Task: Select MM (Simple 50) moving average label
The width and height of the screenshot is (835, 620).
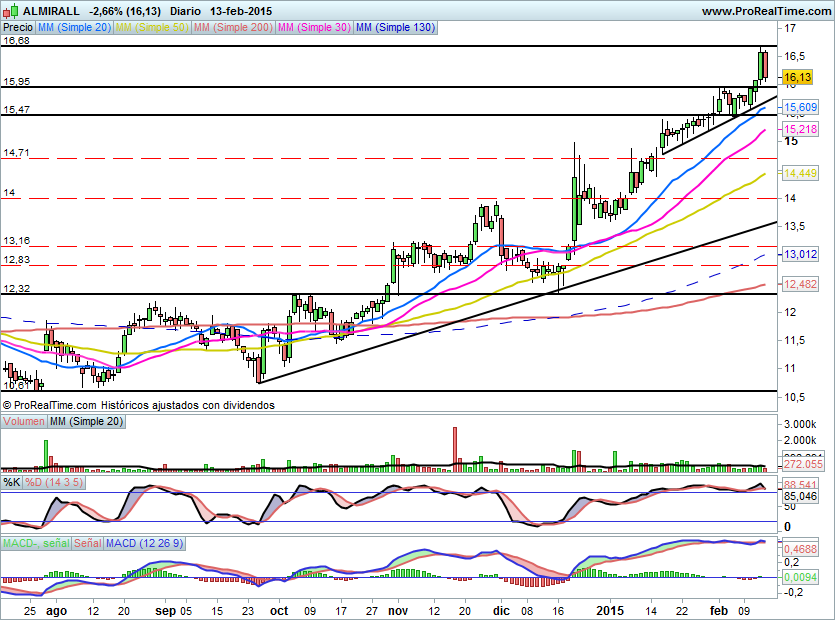Action: point(152,28)
